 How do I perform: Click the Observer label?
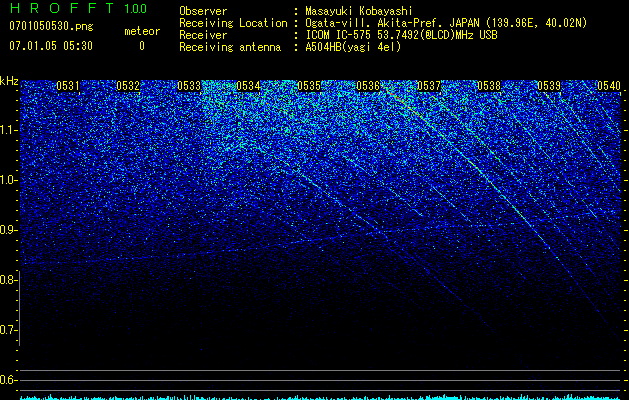click(203, 11)
